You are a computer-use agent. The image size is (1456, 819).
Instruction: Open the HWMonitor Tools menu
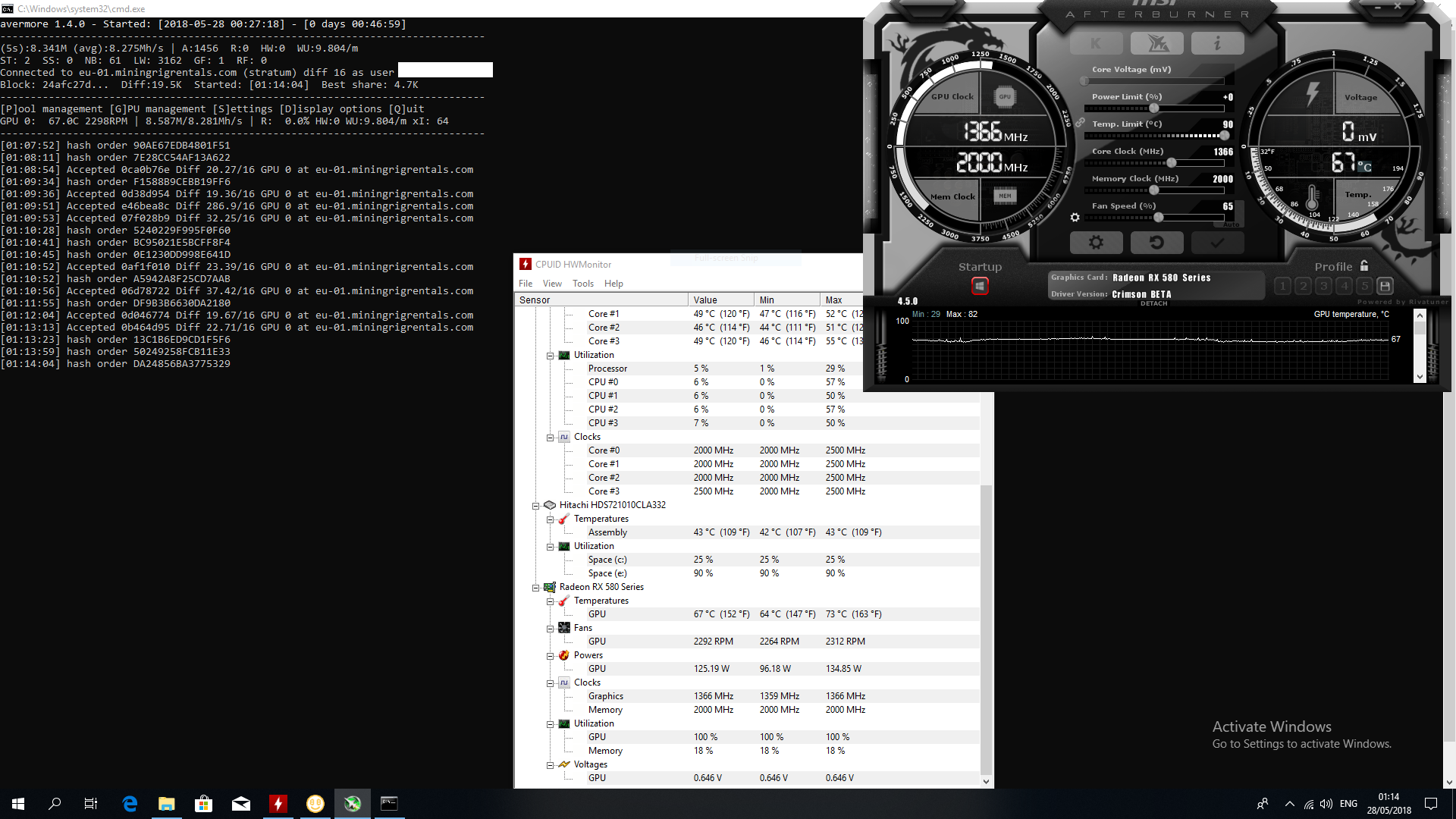click(x=583, y=284)
